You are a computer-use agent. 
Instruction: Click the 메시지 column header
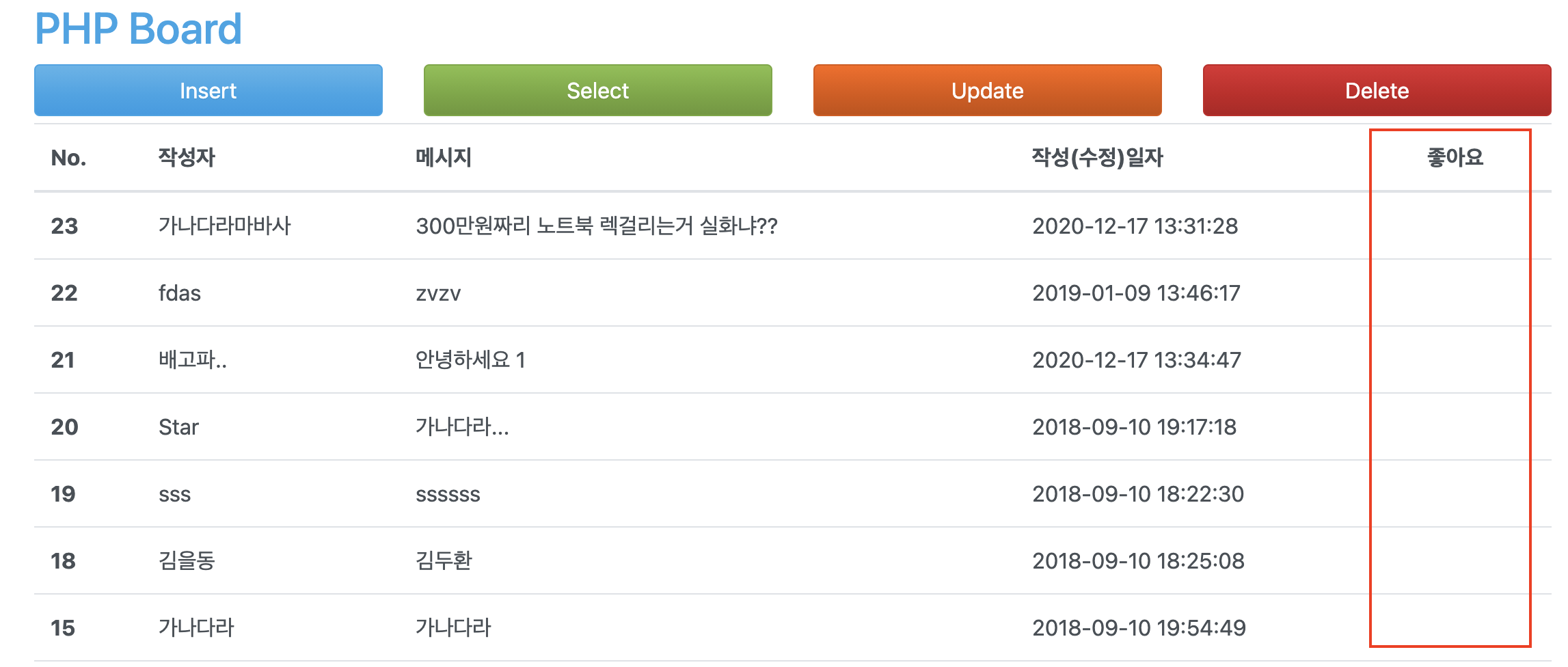tap(444, 158)
